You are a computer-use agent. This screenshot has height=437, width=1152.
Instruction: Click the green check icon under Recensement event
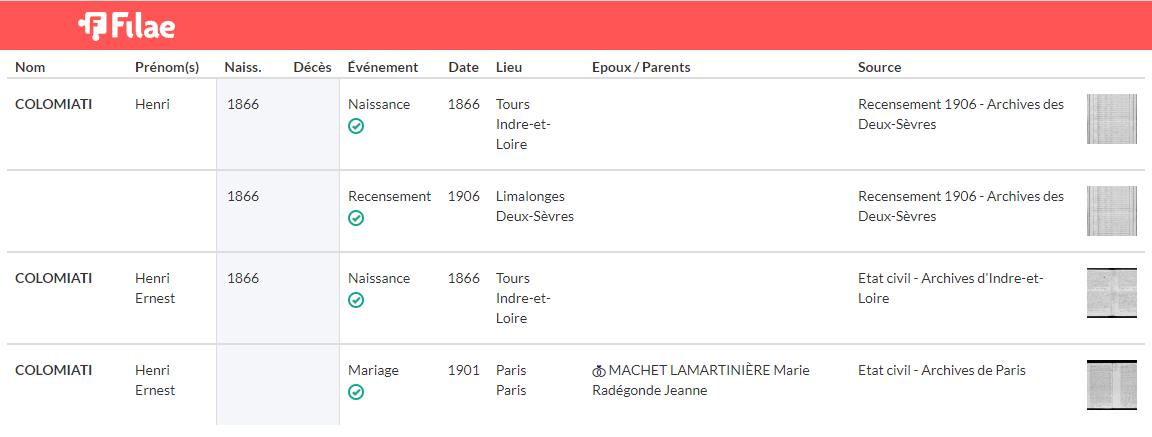(356, 218)
